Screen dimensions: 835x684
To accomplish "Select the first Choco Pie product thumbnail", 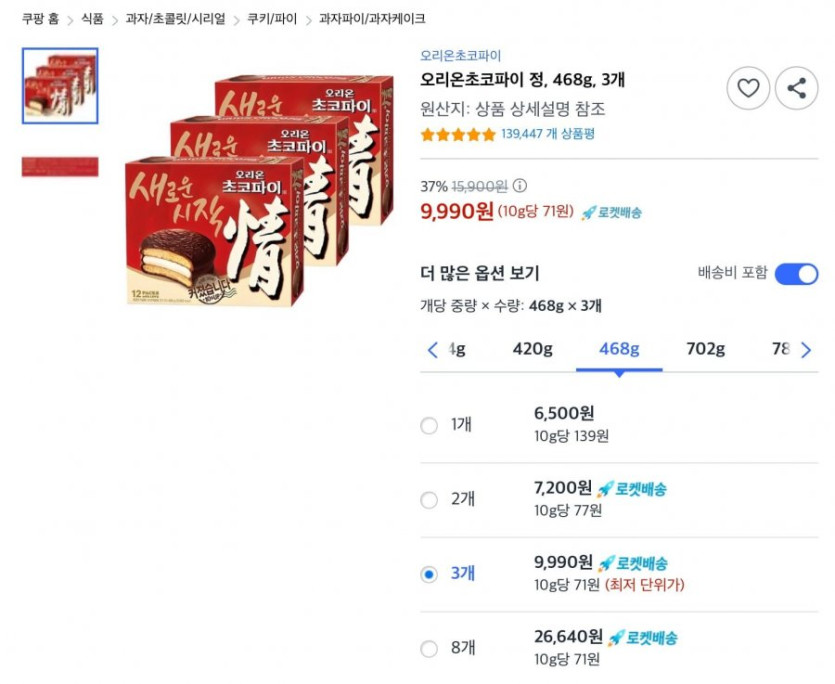I will pyautogui.click(x=60, y=86).
